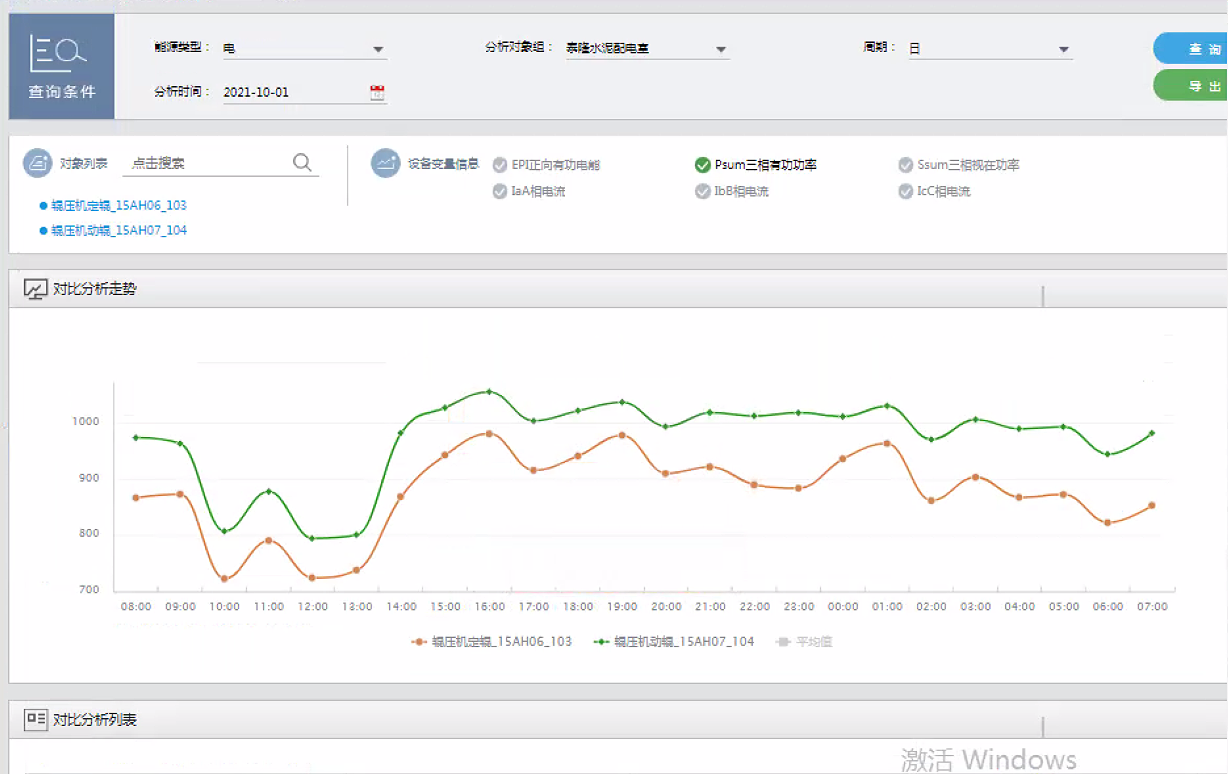The image size is (1228, 774).
Task: Select 辊压机定辊_15AH06_103 in object list
Action: 118,205
